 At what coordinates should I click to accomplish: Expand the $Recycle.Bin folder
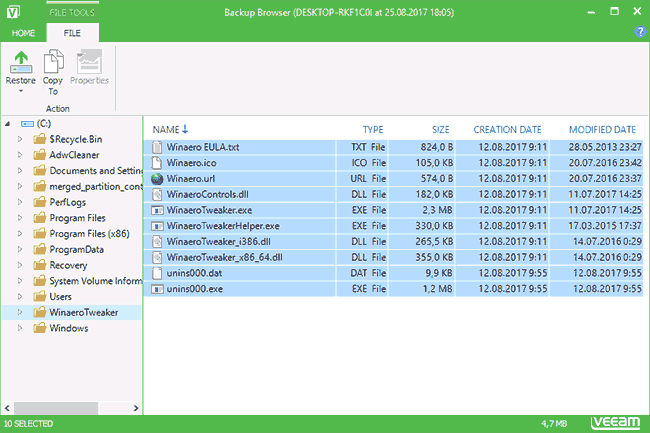coord(19,139)
